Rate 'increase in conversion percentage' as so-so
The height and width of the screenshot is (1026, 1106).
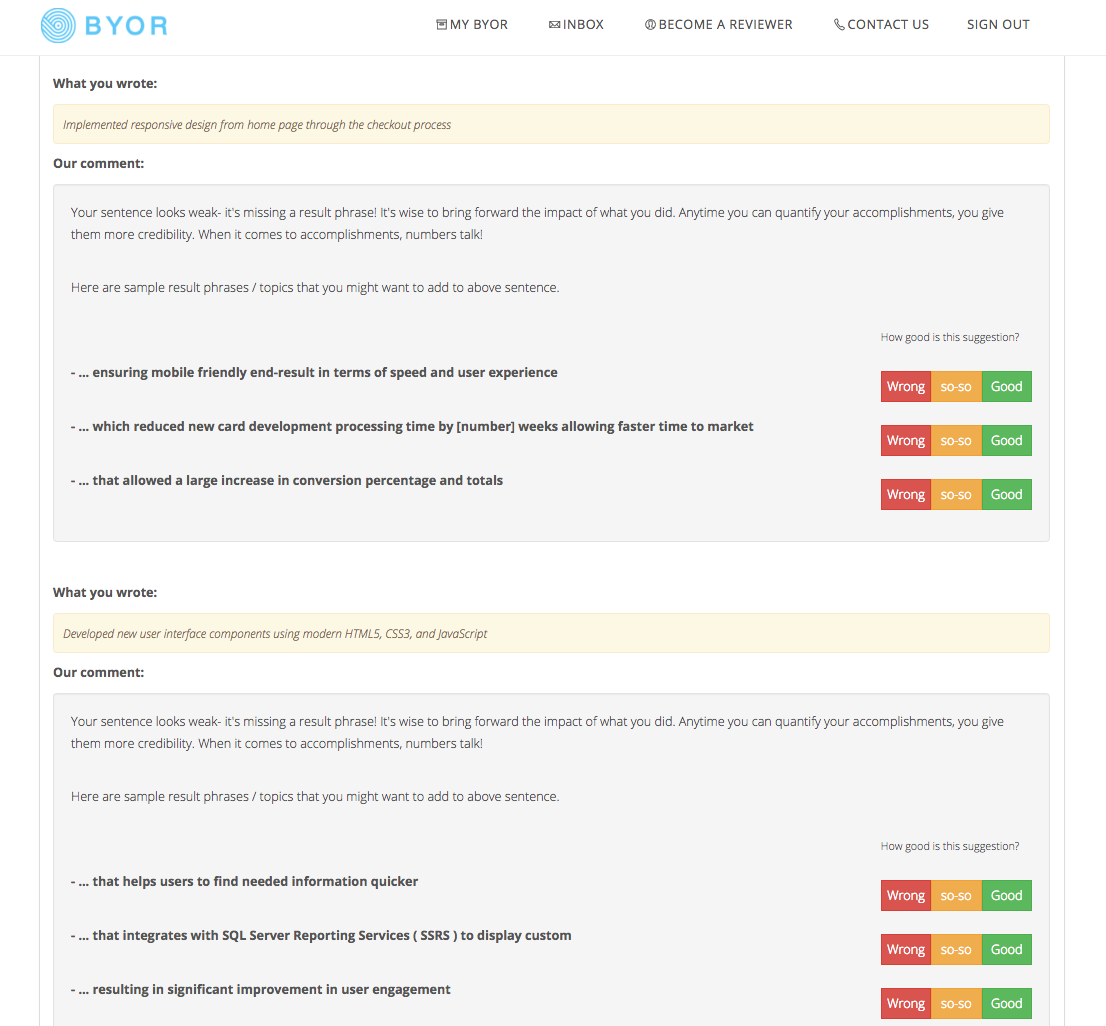coord(956,494)
